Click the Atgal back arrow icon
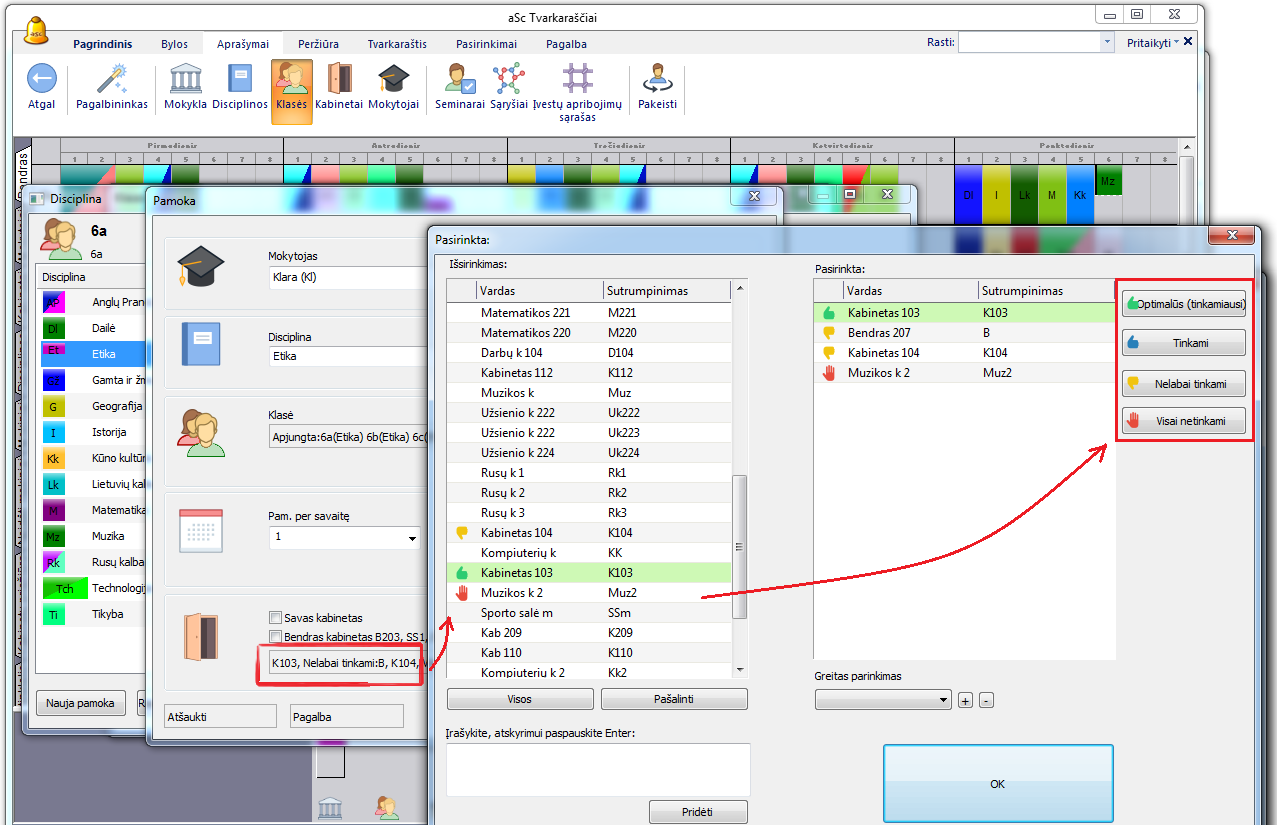This screenshot has width=1277, height=825. click(x=41, y=80)
